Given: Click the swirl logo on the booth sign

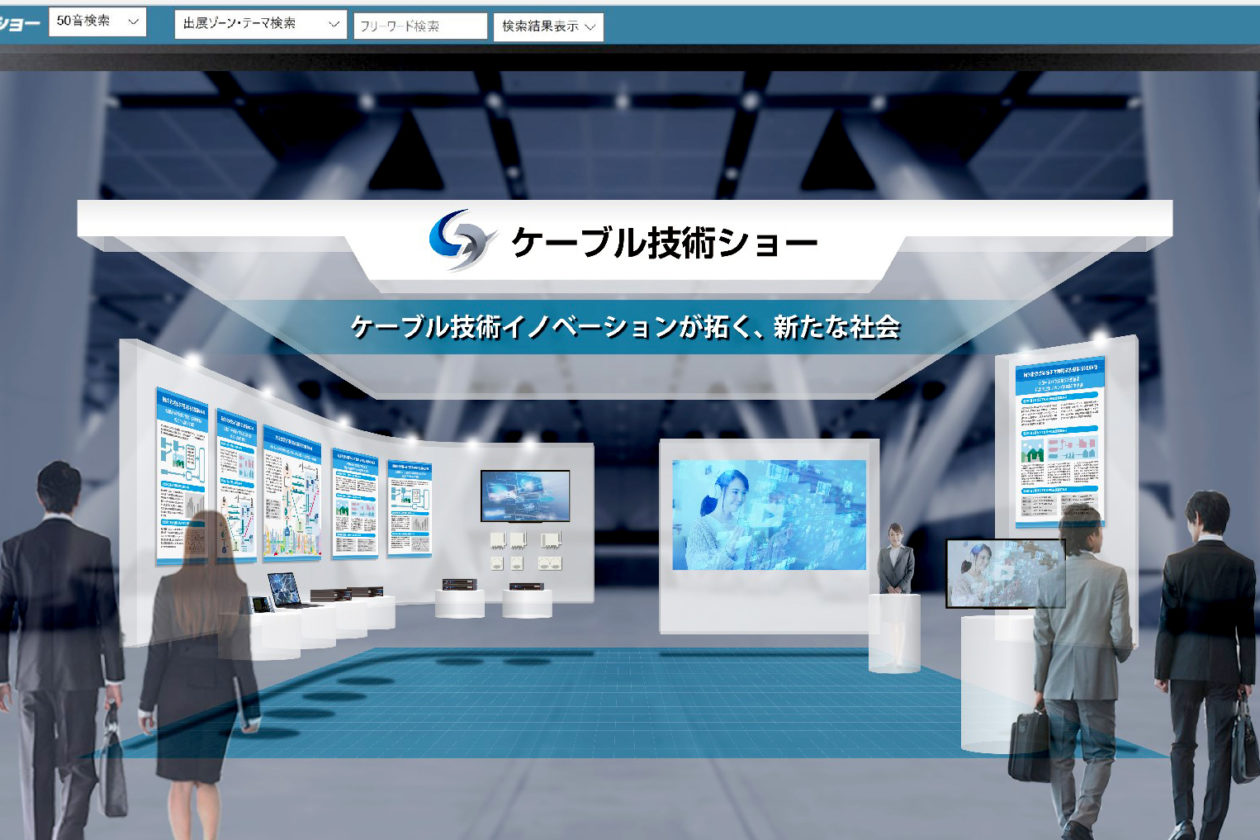Looking at the screenshot, I should (463, 240).
